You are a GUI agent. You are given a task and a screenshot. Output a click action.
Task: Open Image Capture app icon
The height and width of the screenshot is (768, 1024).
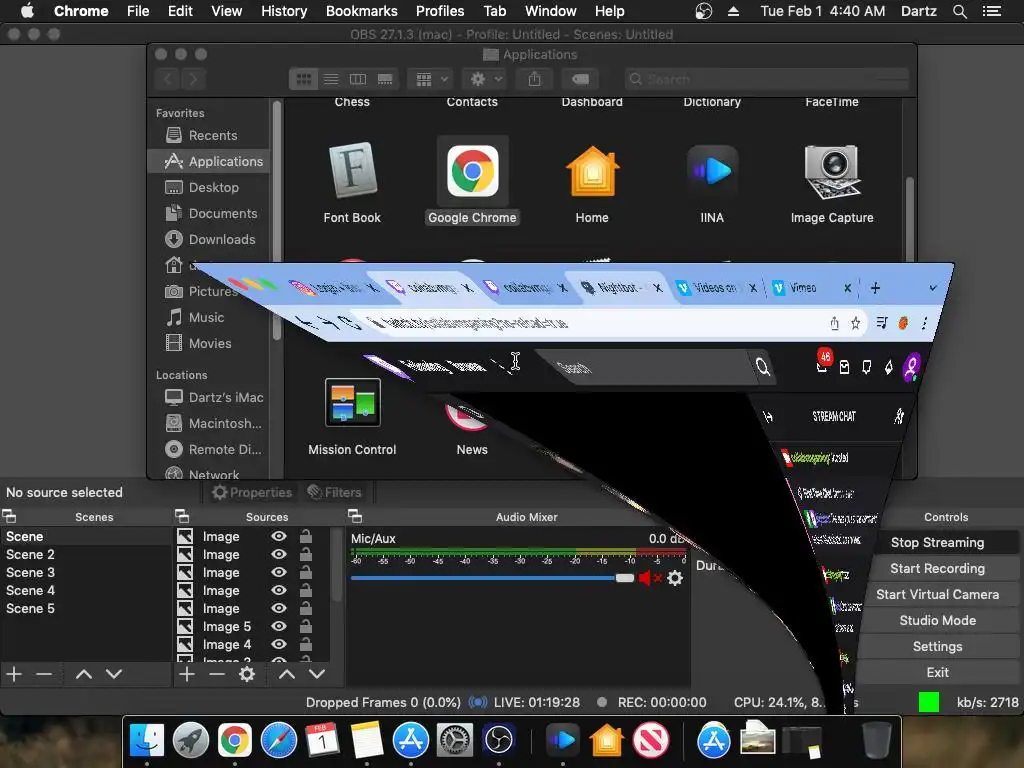pos(832,171)
